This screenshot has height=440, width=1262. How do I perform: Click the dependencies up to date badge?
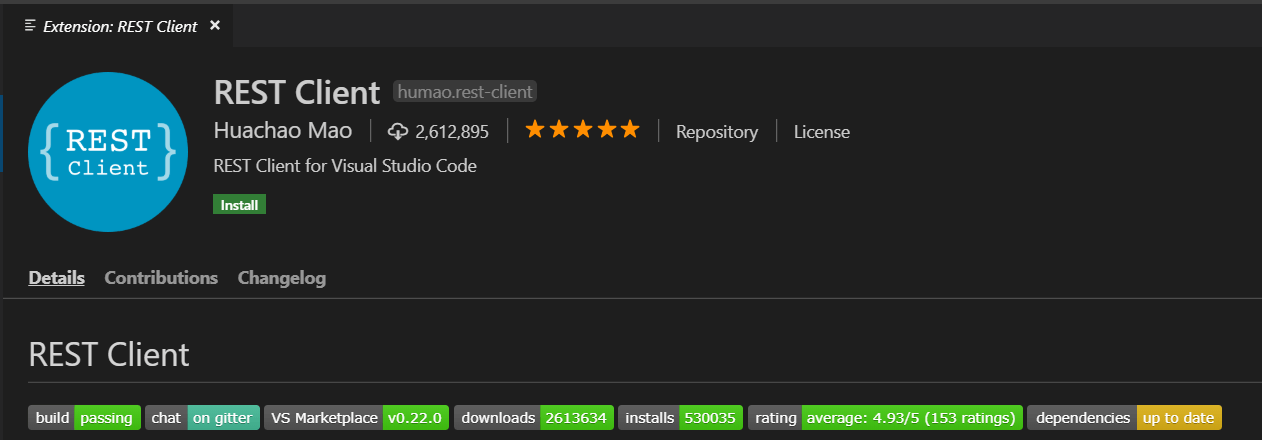click(1124, 417)
